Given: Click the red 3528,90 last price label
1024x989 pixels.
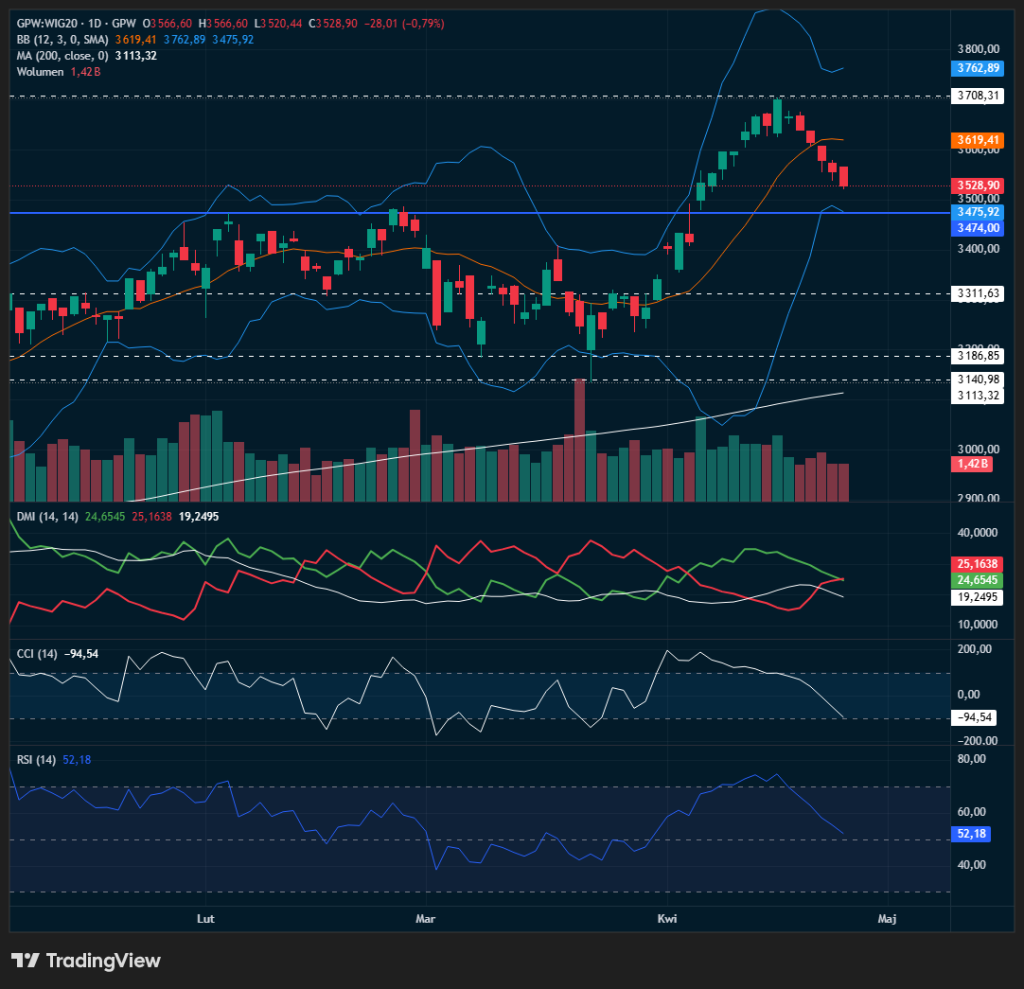Looking at the screenshot, I should point(978,185).
